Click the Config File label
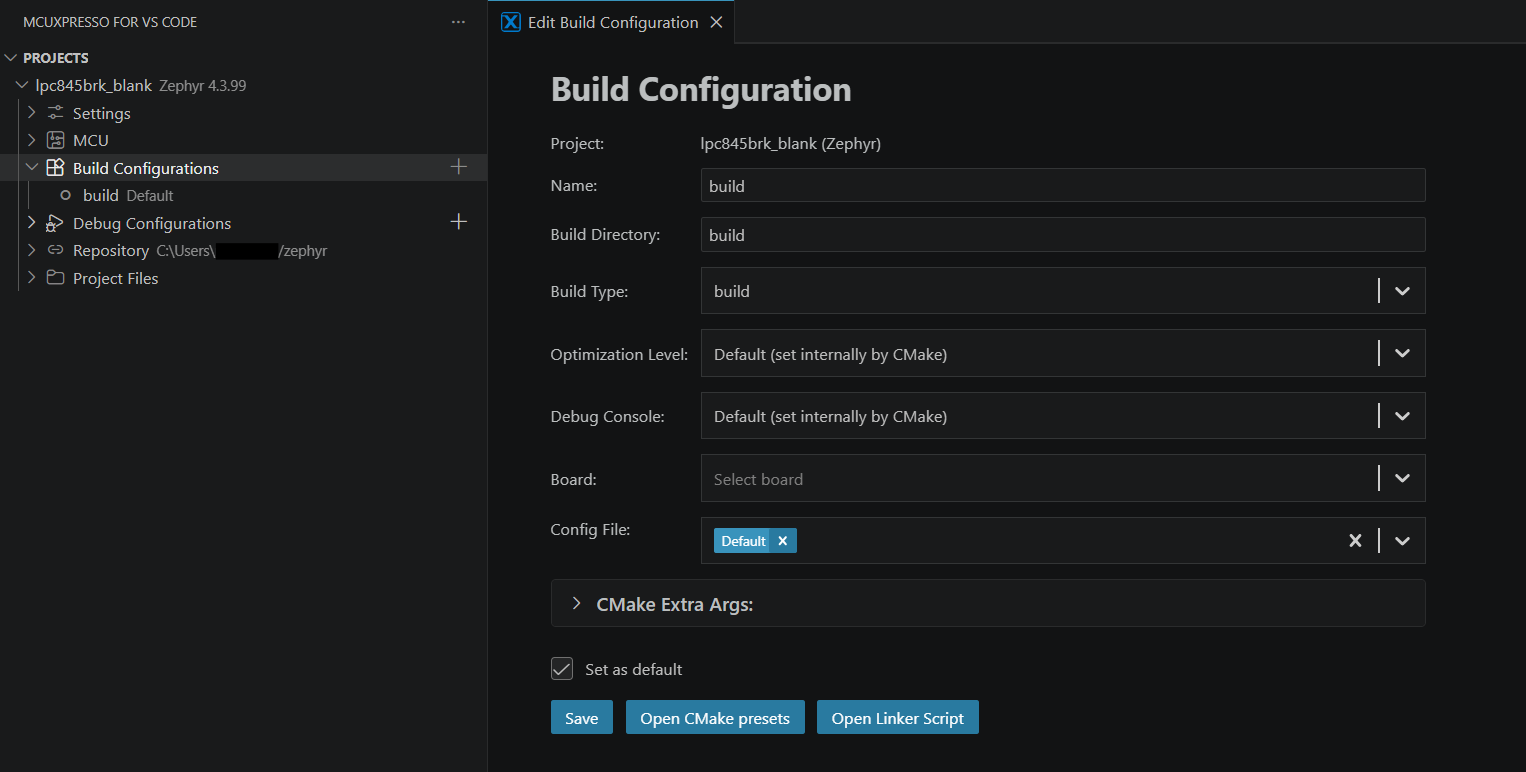Screen dimensions: 1526x772 [590, 530]
